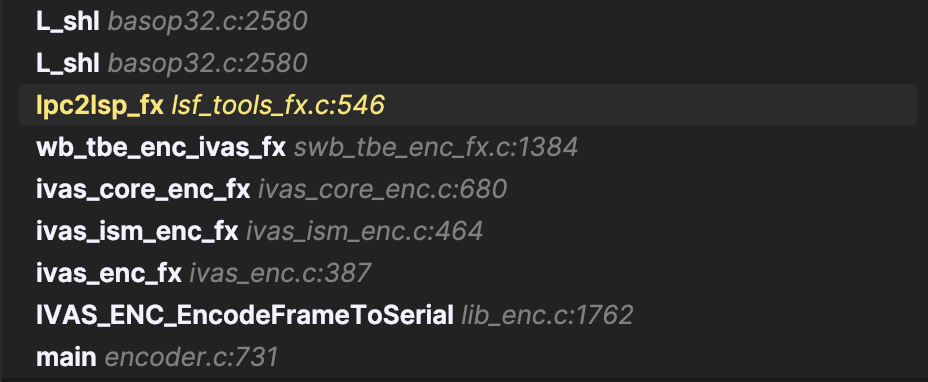This screenshot has width=928, height=382.
Task: Click blank area of selected yellow row
Action: (x=651, y=105)
